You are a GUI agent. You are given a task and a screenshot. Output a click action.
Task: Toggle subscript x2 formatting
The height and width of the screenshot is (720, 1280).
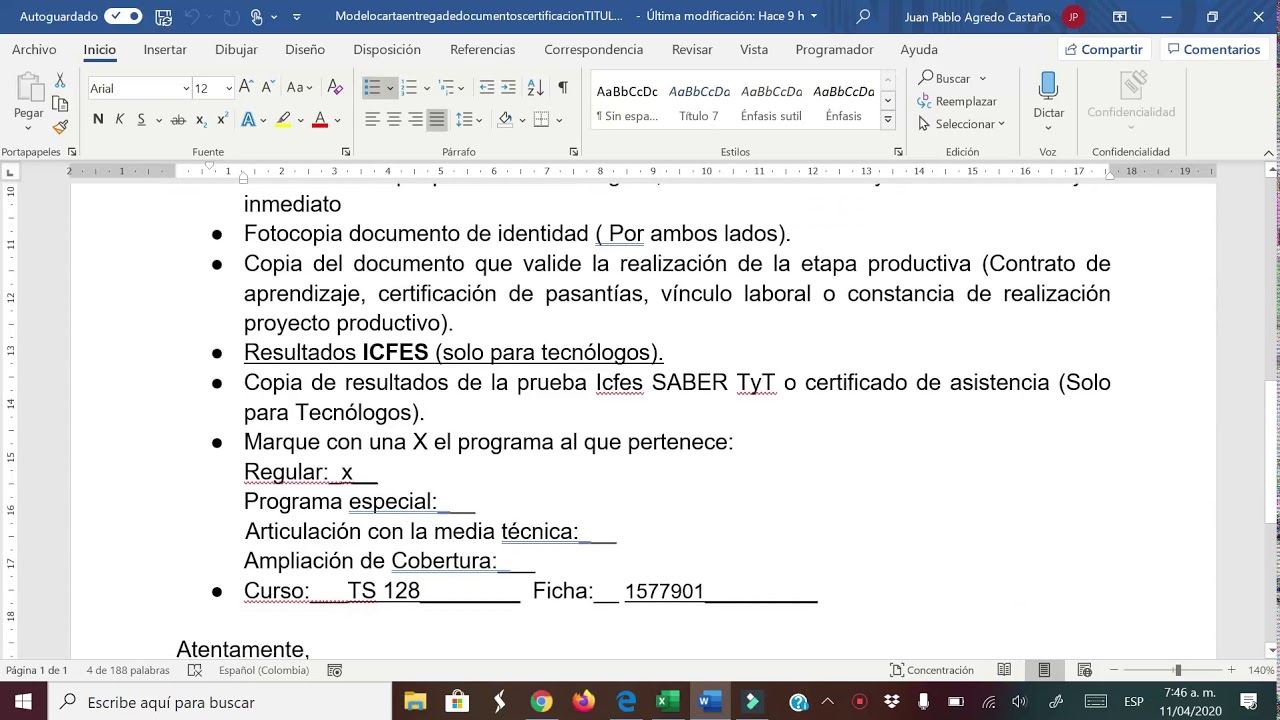[201, 119]
